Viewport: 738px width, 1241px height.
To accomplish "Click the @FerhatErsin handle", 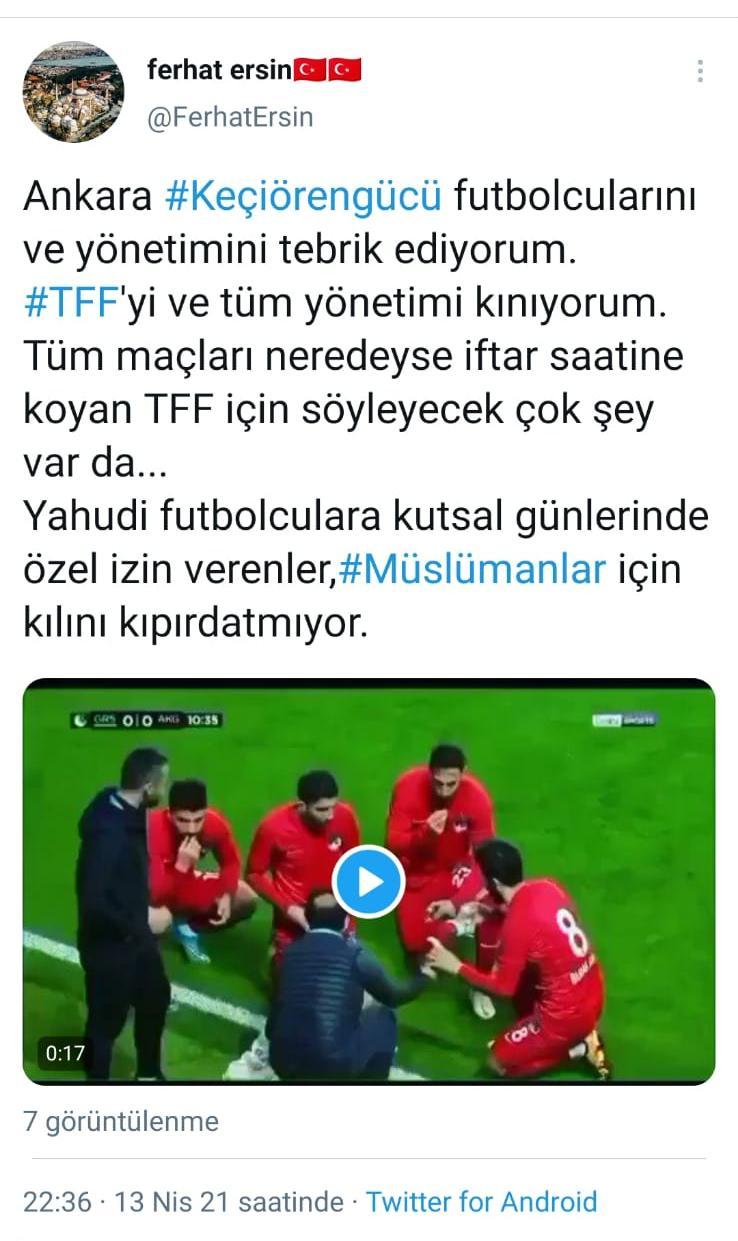I will click(x=230, y=117).
